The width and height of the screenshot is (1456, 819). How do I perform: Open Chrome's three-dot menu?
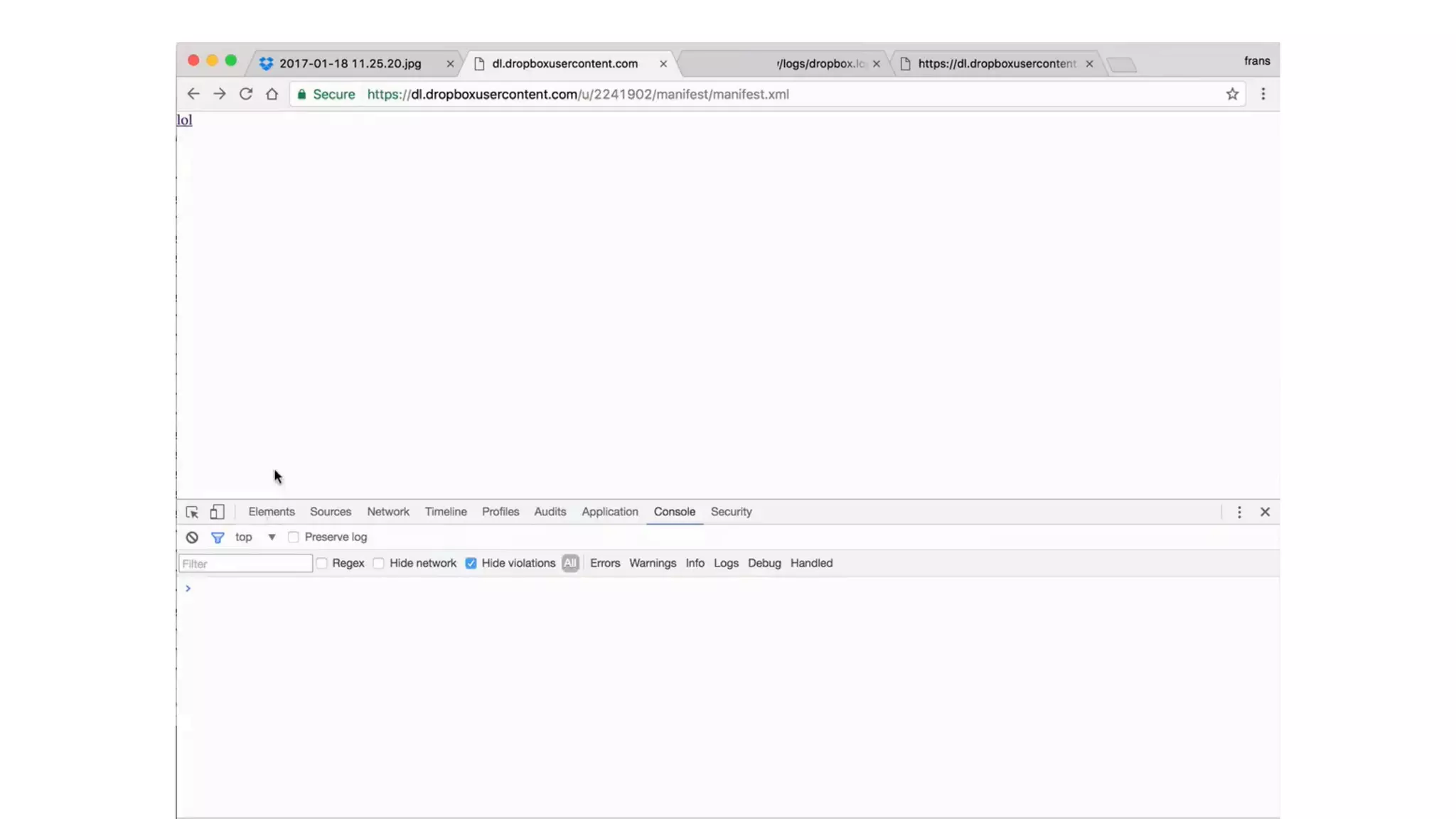pos(1263,94)
